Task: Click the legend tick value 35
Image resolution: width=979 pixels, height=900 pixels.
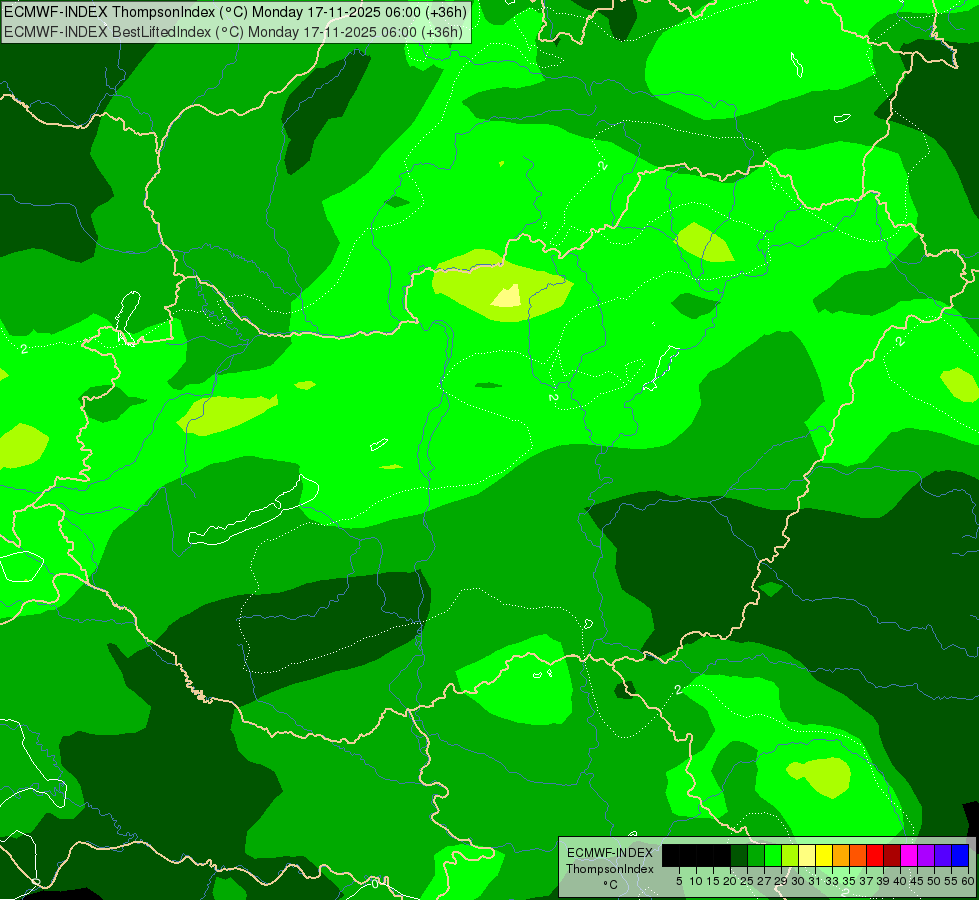Action: [x=848, y=881]
